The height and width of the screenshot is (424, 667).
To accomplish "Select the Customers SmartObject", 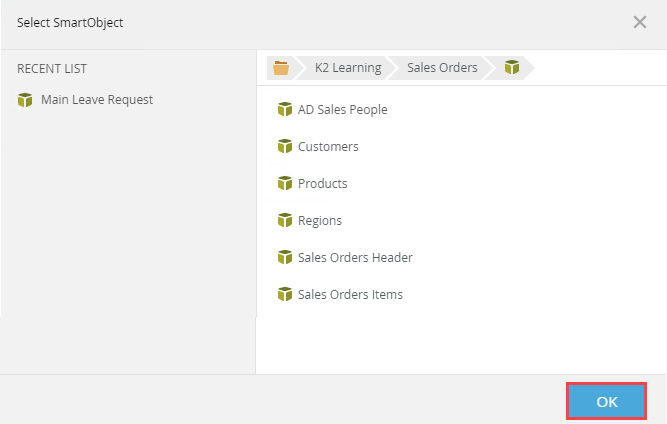I will pos(328,147).
